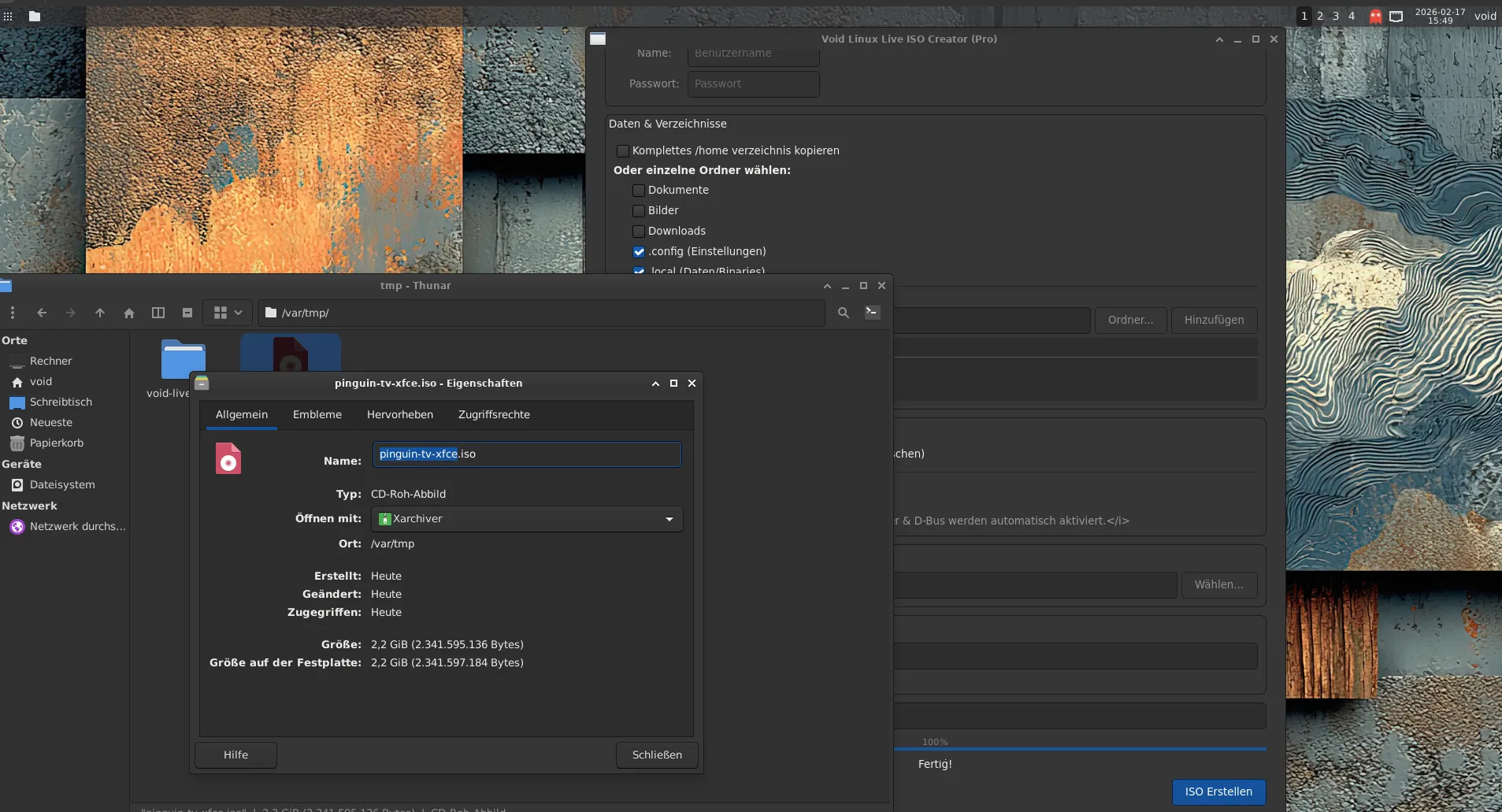Click the search magnifier in Thunar
The image size is (1502, 812).
844,313
